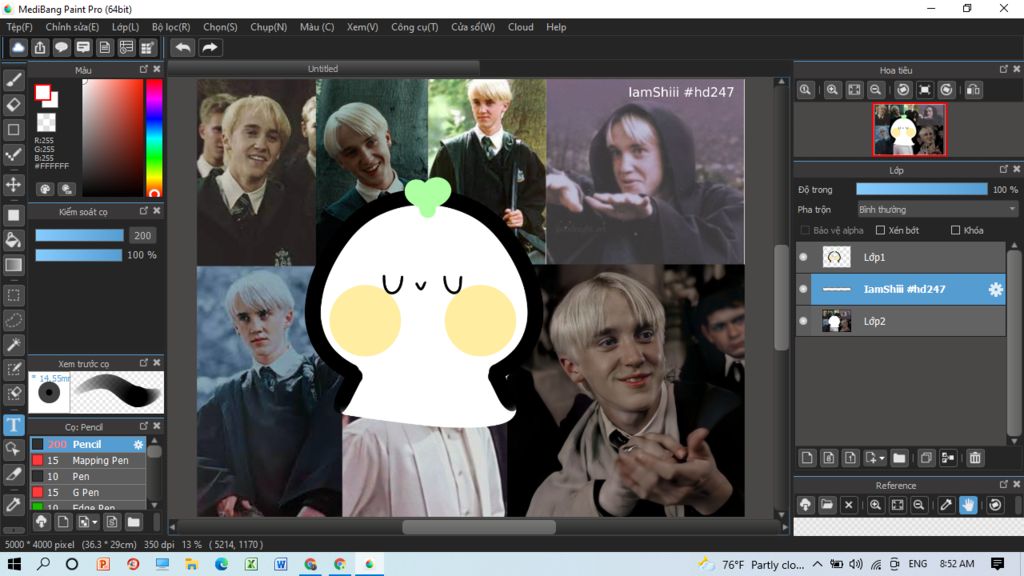Enable the Khóa checkbox

955,231
